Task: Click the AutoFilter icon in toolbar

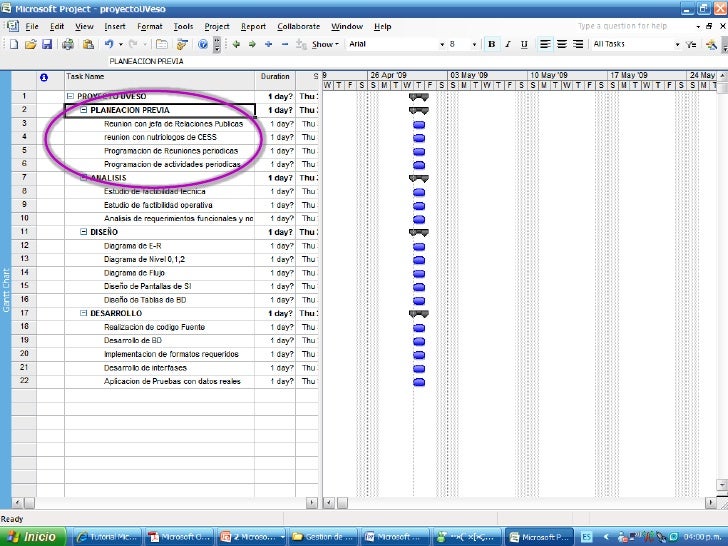Action: [691, 45]
